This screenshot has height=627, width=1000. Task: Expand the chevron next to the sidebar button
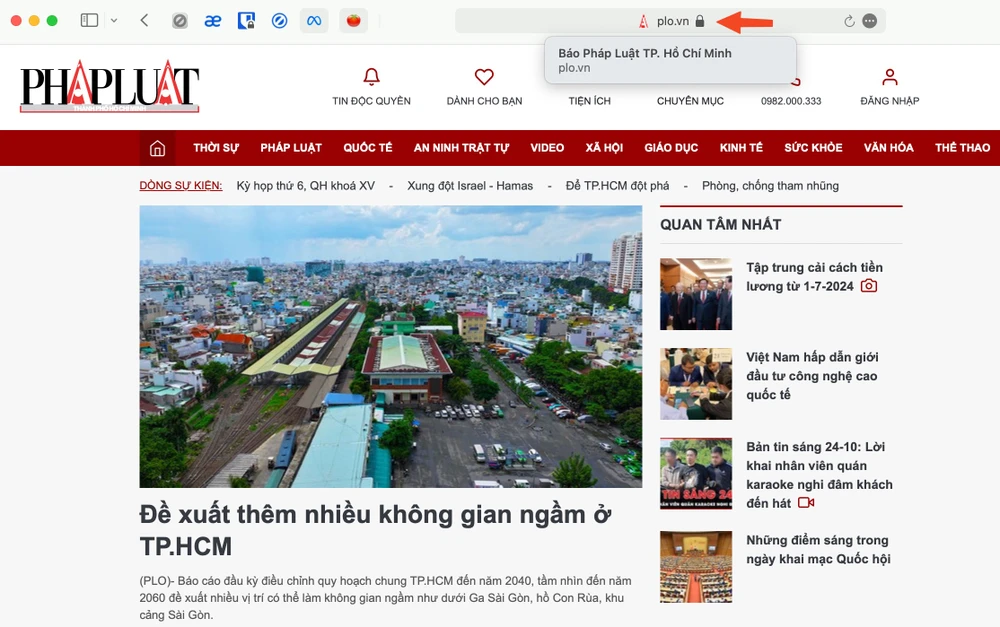(x=114, y=19)
